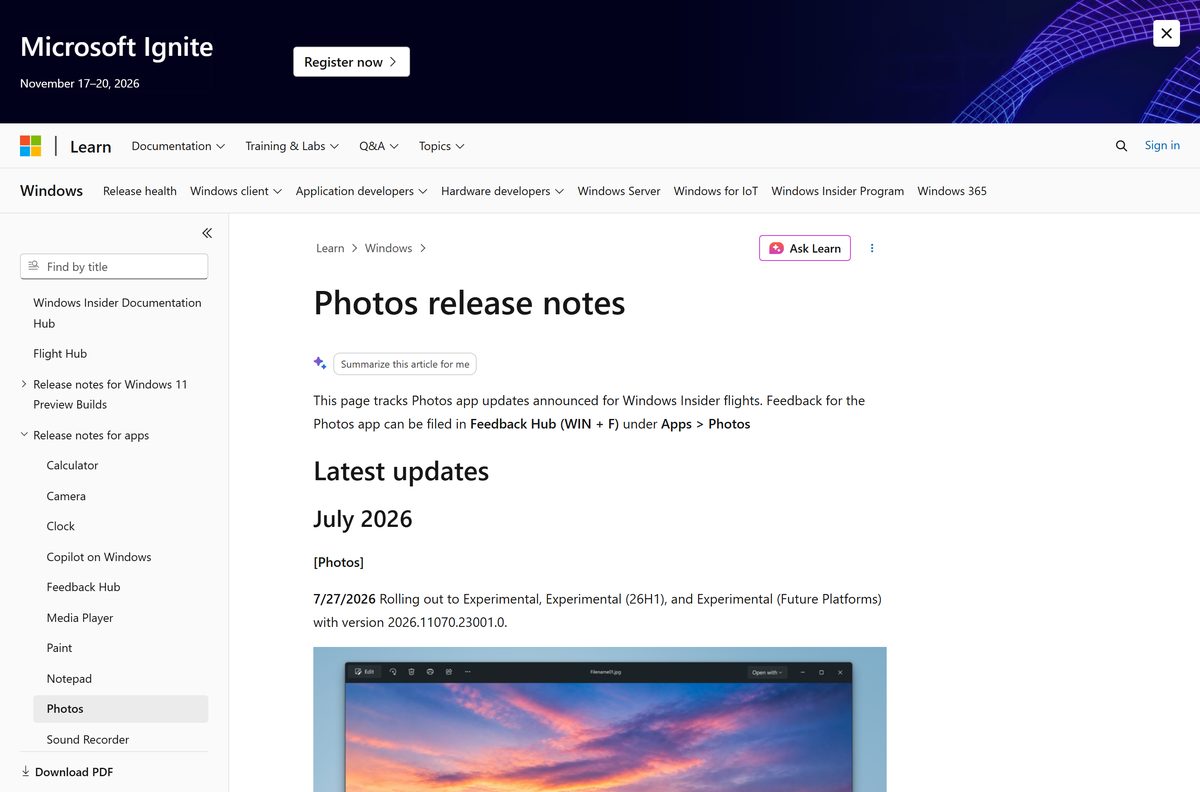The width and height of the screenshot is (1200, 792).
Task: Select Clock release notes
Action: tap(61, 526)
